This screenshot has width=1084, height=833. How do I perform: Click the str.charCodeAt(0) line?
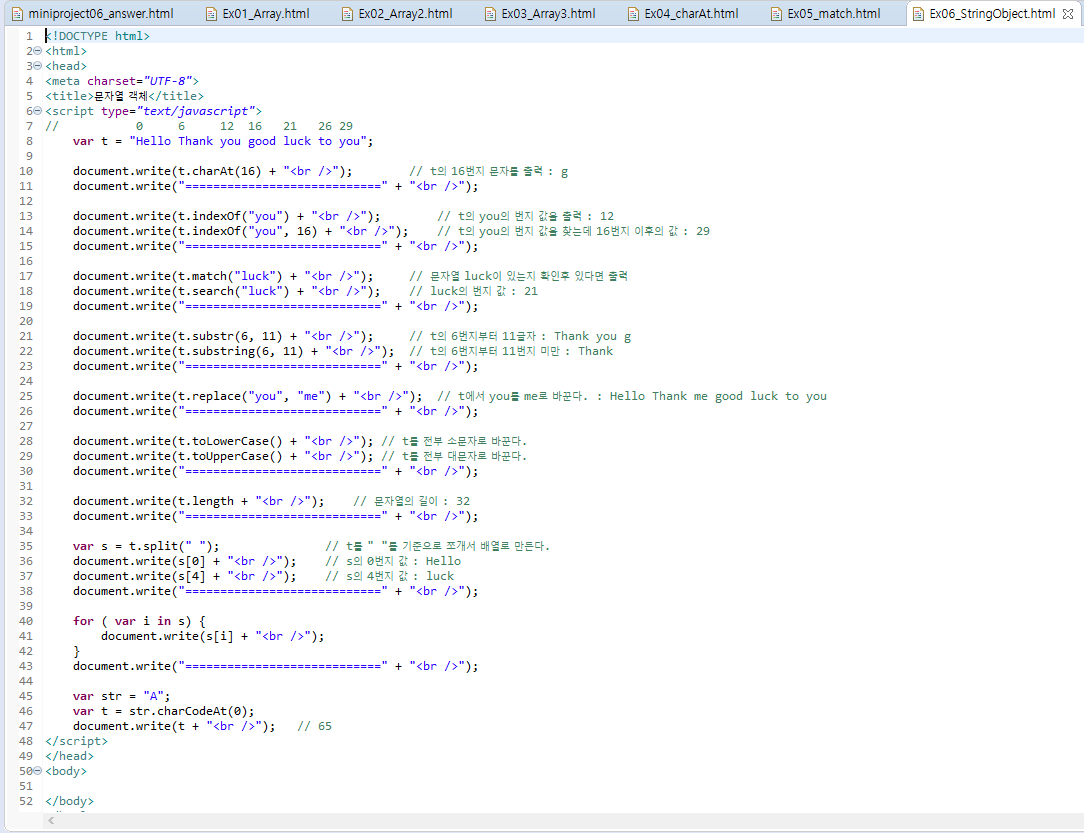coord(163,711)
